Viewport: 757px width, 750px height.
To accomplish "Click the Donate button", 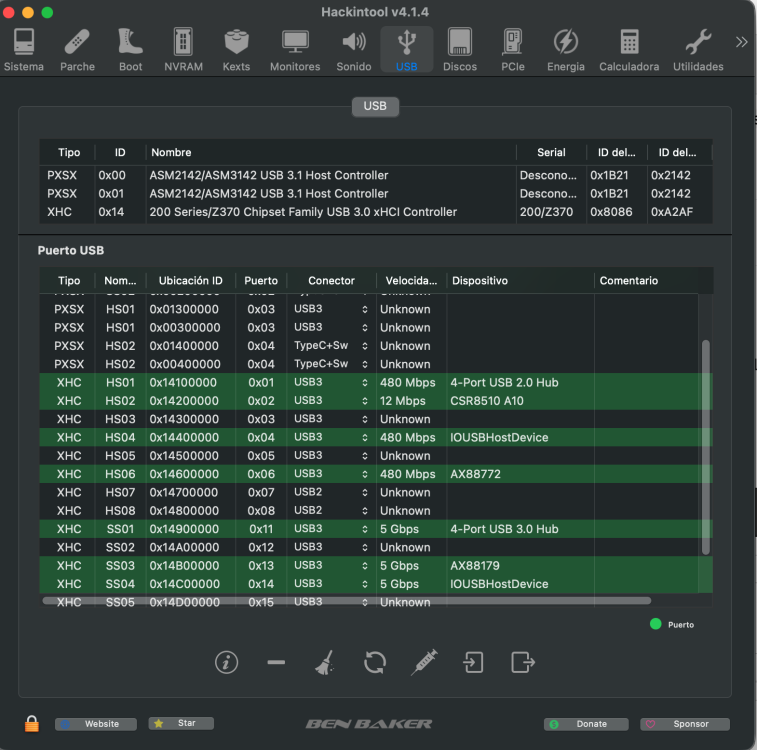I will [x=586, y=723].
